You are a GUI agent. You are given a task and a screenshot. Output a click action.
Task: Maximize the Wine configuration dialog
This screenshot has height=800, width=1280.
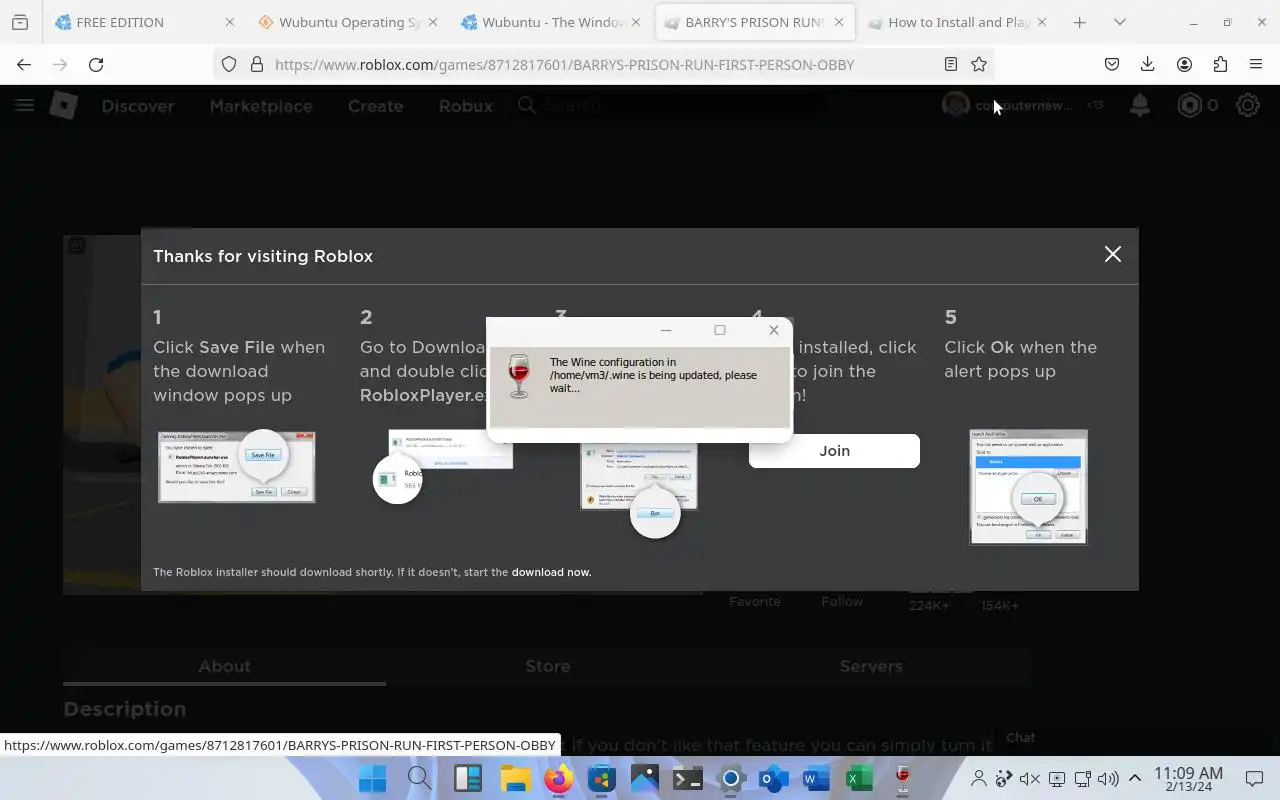(719, 330)
